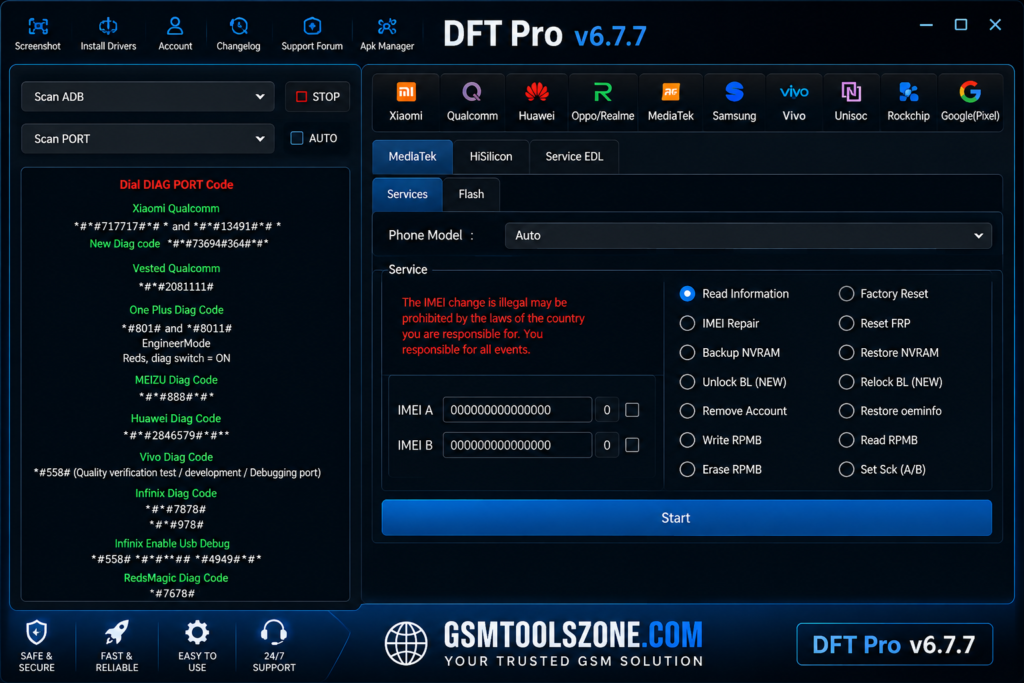Open the Account page
1024x683 pixels.
175,34
